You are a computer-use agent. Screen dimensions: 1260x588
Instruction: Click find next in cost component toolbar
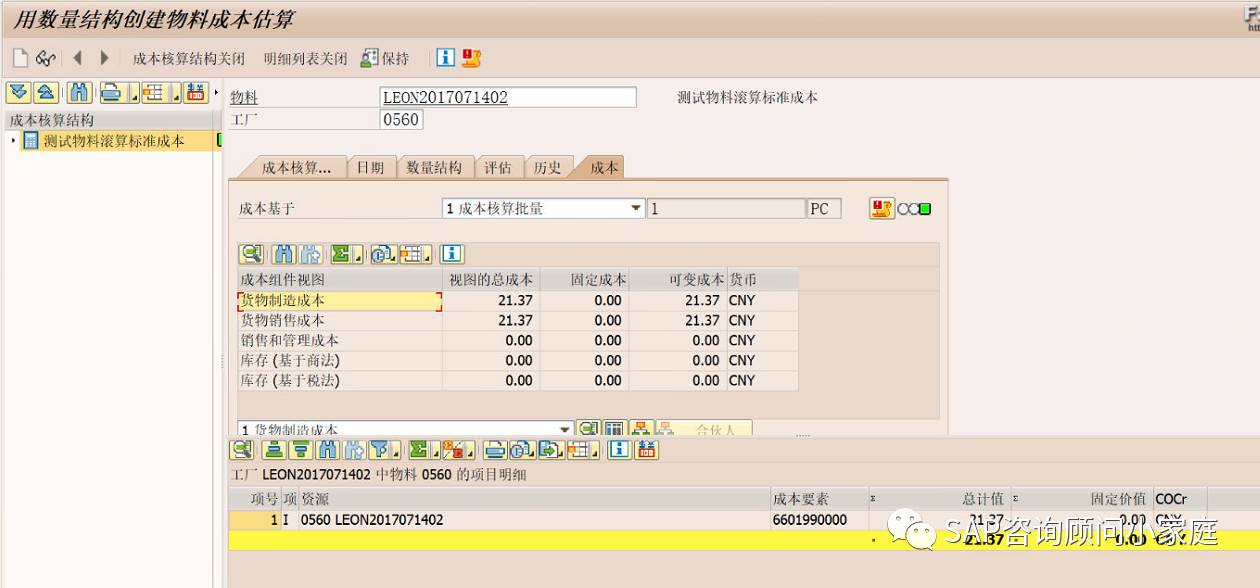click(310, 254)
